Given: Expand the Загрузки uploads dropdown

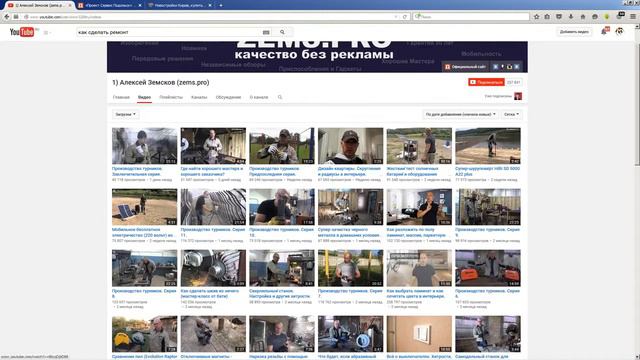Looking at the screenshot, I should [x=125, y=114].
